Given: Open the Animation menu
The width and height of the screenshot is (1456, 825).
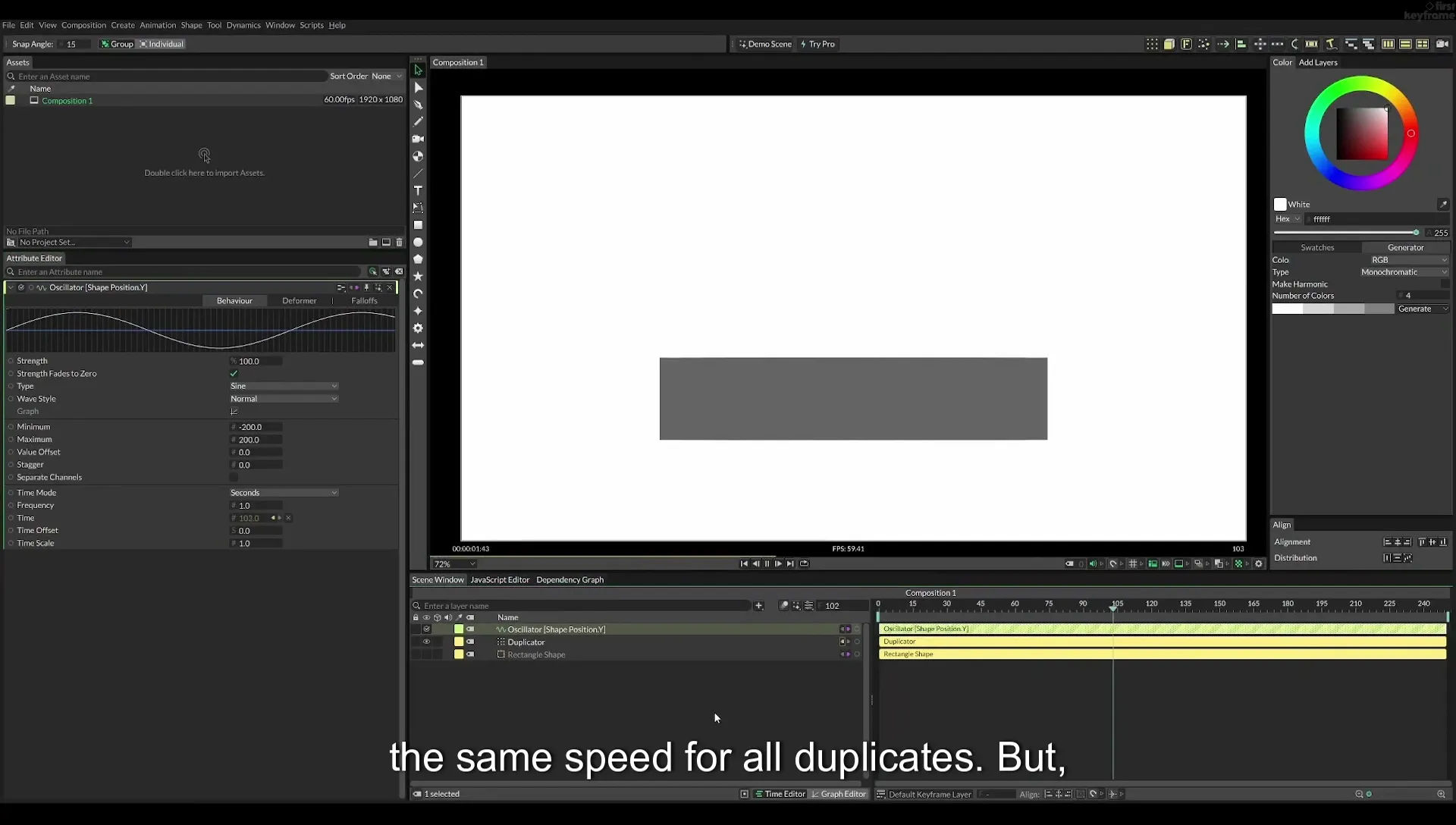Looking at the screenshot, I should (x=158, y=25).
